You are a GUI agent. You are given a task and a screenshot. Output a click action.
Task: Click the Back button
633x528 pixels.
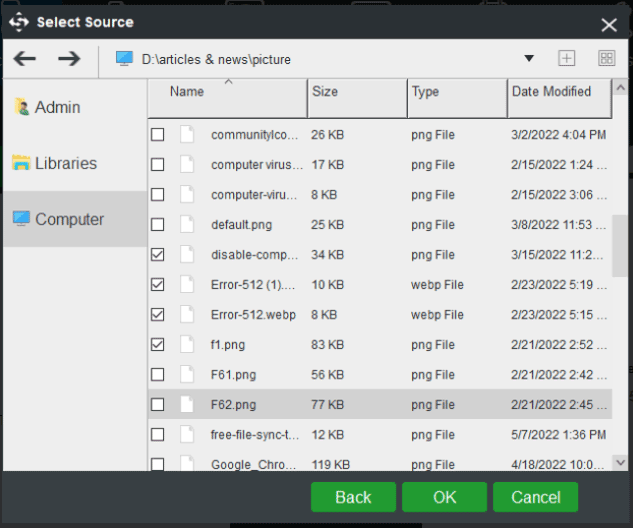point(353,497)
